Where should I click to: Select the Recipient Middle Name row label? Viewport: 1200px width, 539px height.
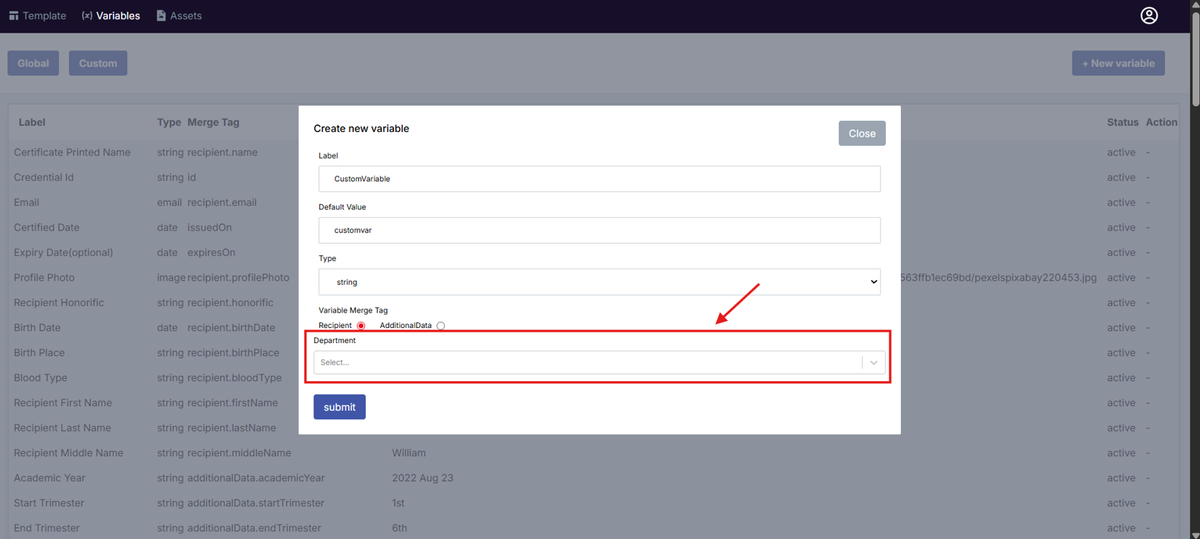click(69, 453)
